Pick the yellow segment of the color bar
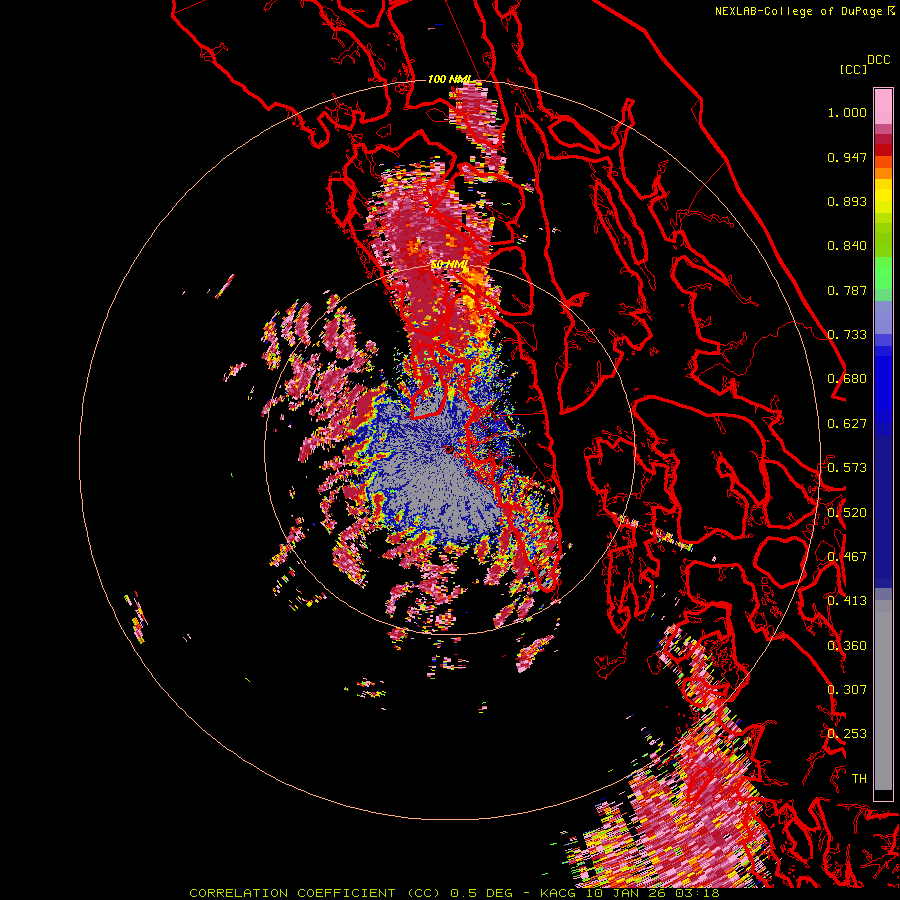The width and height of the screenshot is (900, 900). (x=883, y=197)
